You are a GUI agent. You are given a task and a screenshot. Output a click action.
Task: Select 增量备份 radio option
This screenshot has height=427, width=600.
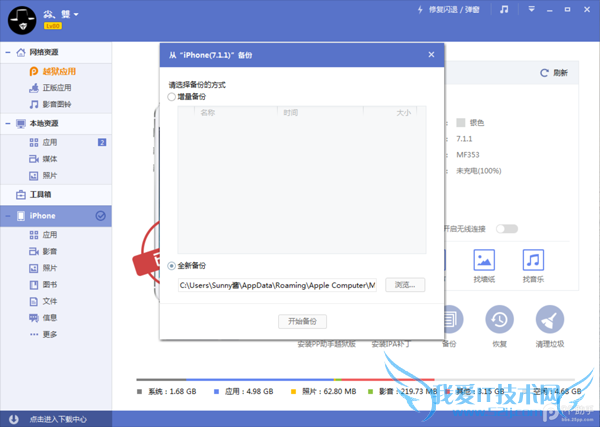click(x=171, y=97)
